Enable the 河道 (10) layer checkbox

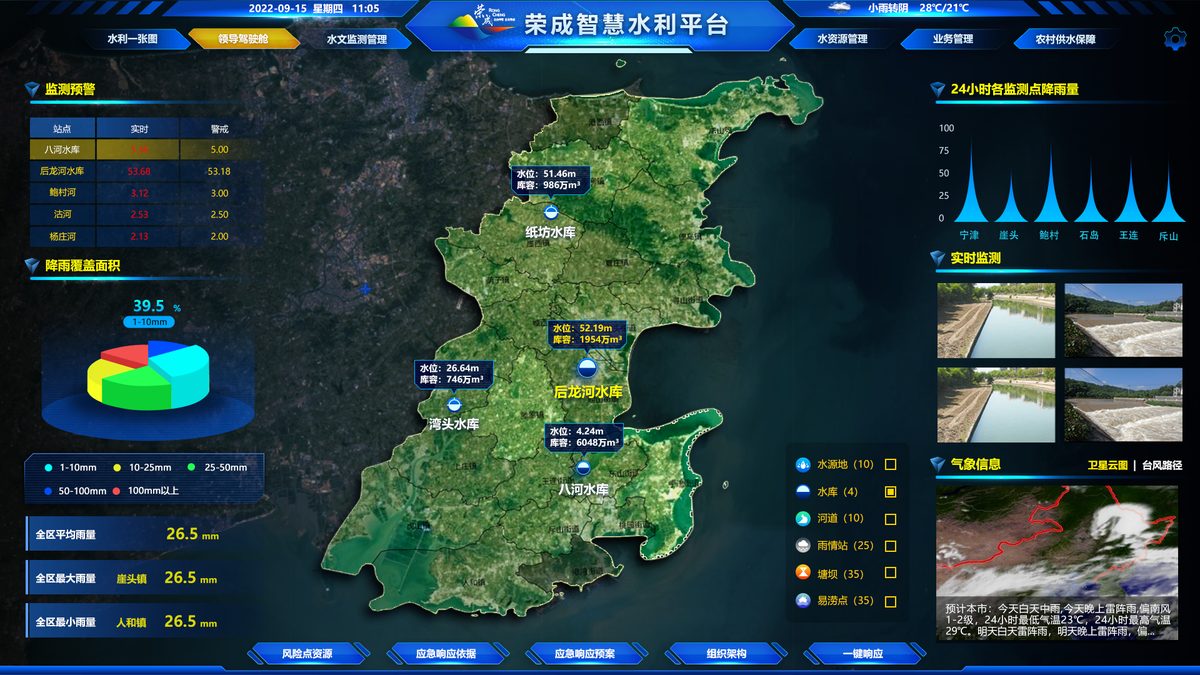click(891, 519)
